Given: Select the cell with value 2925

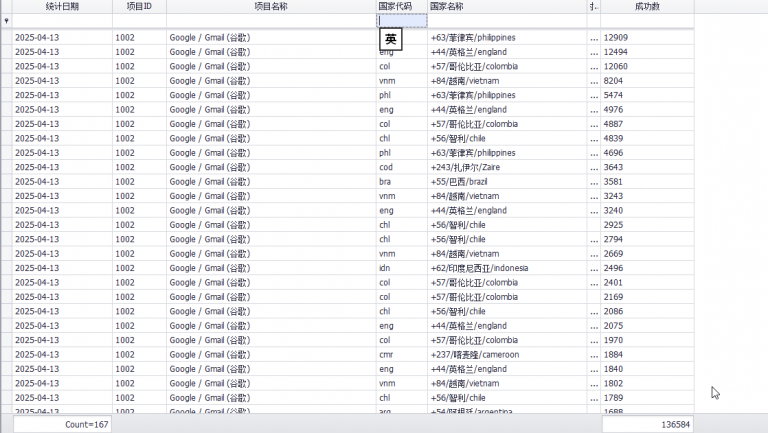Looking at the screenshot, I should (647, 225).
